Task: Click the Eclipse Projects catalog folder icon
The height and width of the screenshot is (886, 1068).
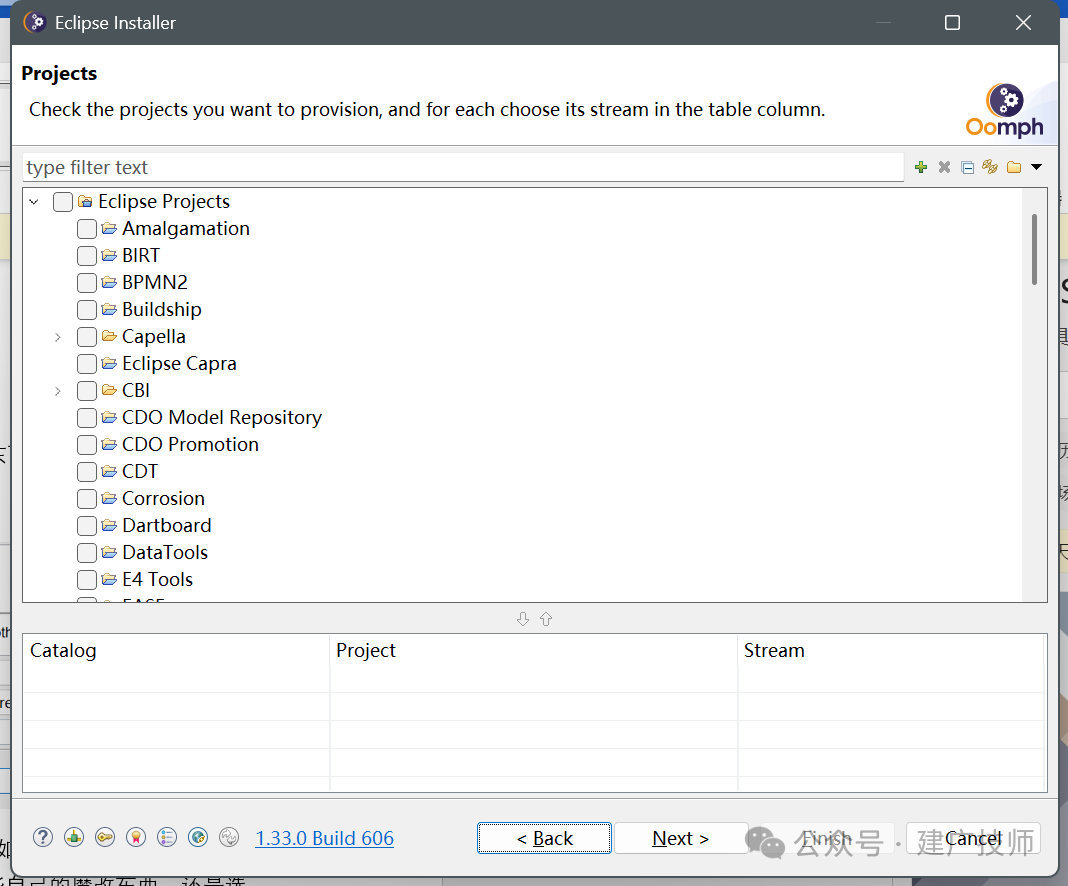Action: coord(85,202)
